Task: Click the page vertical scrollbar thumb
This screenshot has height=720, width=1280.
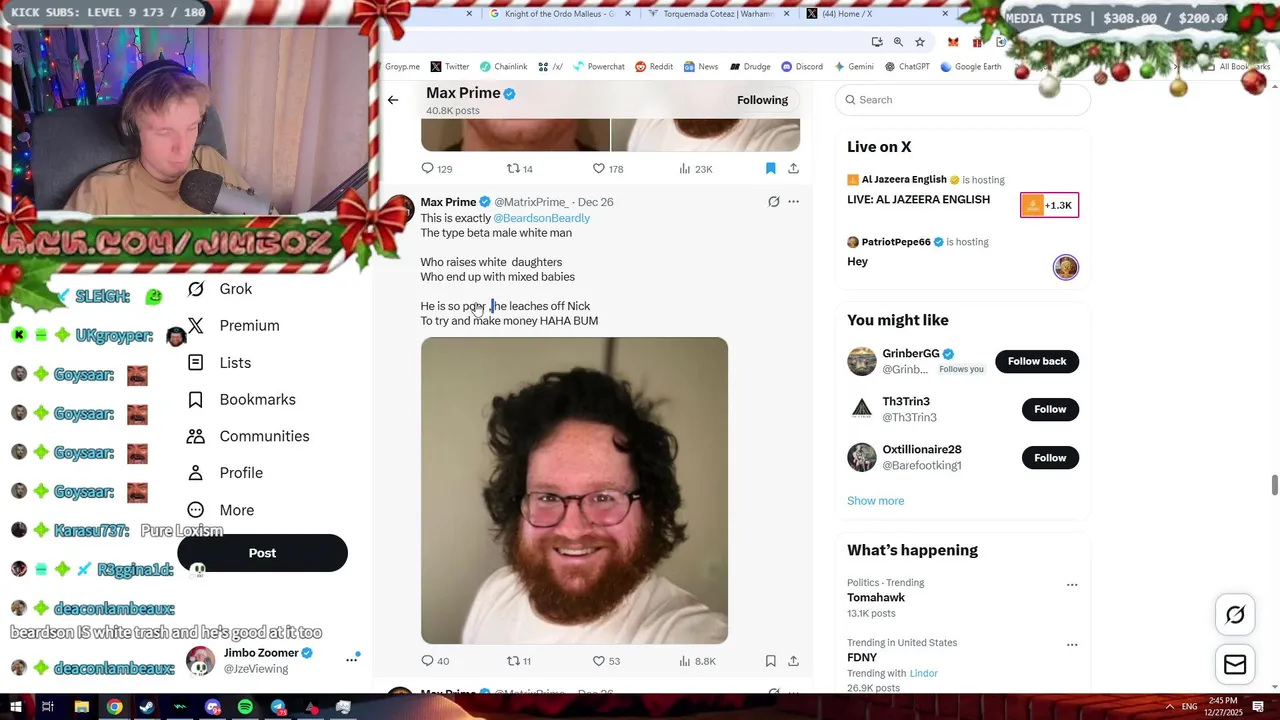Action: click(1274, 485)
